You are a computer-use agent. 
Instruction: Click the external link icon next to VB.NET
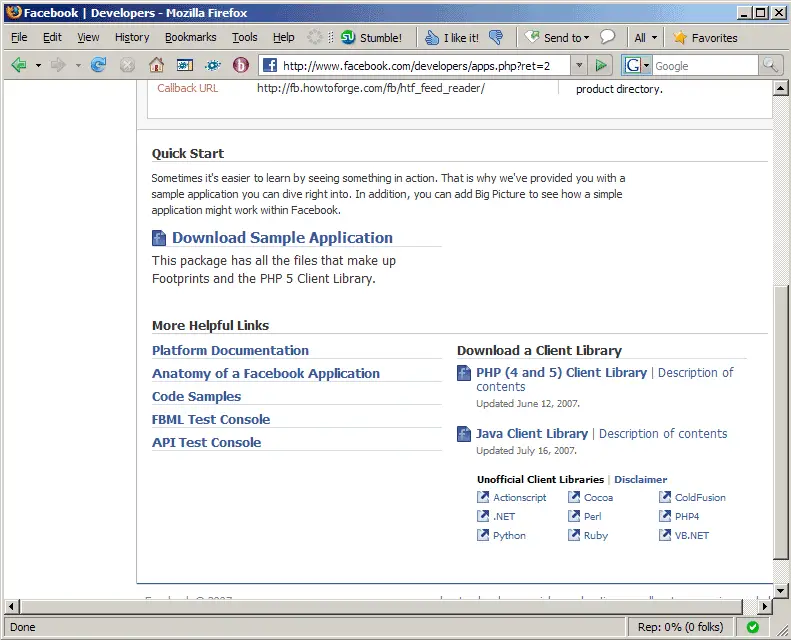pos(665,535)
